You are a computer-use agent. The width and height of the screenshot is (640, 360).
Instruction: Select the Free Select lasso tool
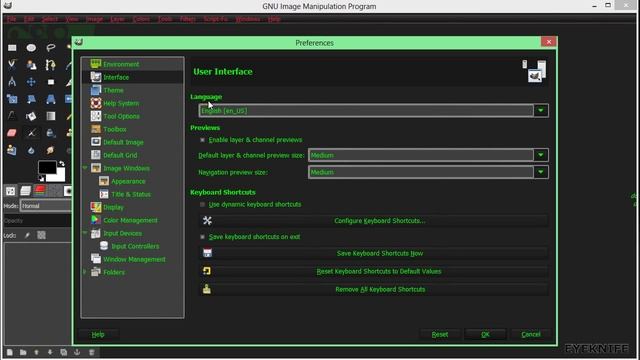(51, 48)
